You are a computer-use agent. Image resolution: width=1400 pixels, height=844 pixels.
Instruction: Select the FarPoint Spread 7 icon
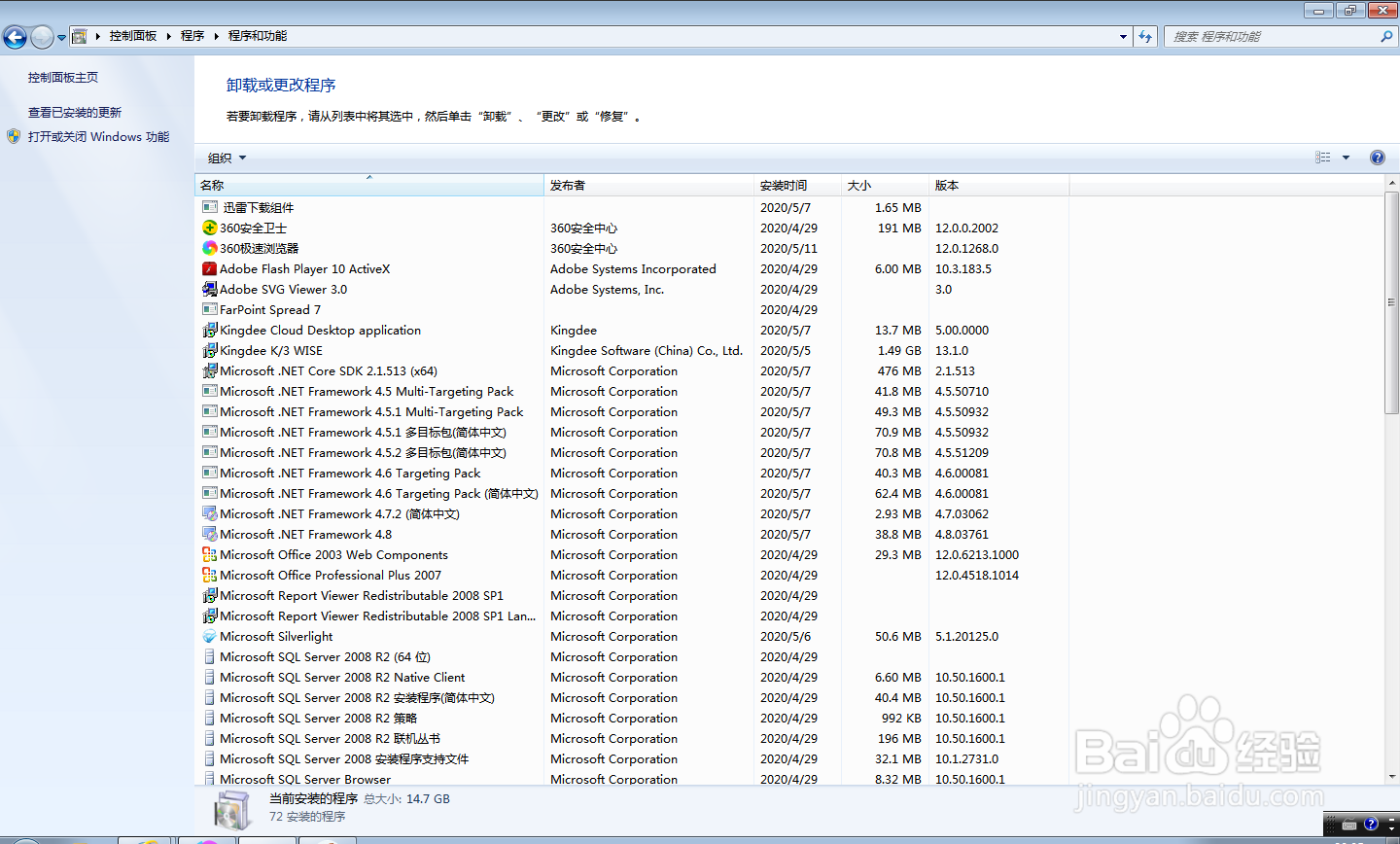click(210, 309)
